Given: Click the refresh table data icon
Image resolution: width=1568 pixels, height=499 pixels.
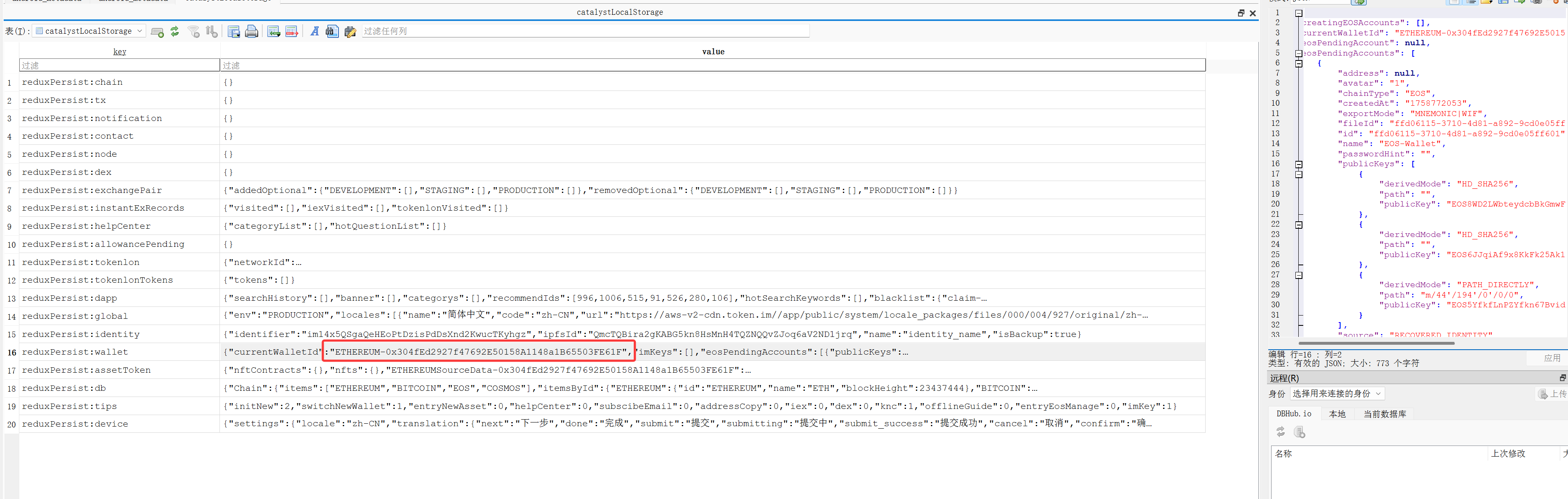Looking at the screenshot, I should pos(175,32).
